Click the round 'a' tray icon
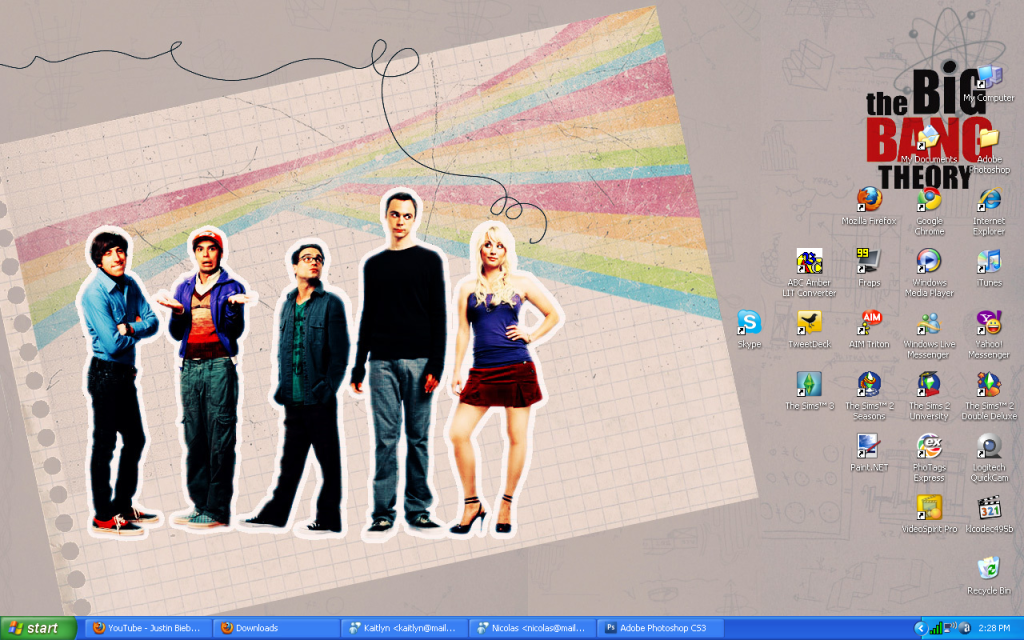 (965, 628)
